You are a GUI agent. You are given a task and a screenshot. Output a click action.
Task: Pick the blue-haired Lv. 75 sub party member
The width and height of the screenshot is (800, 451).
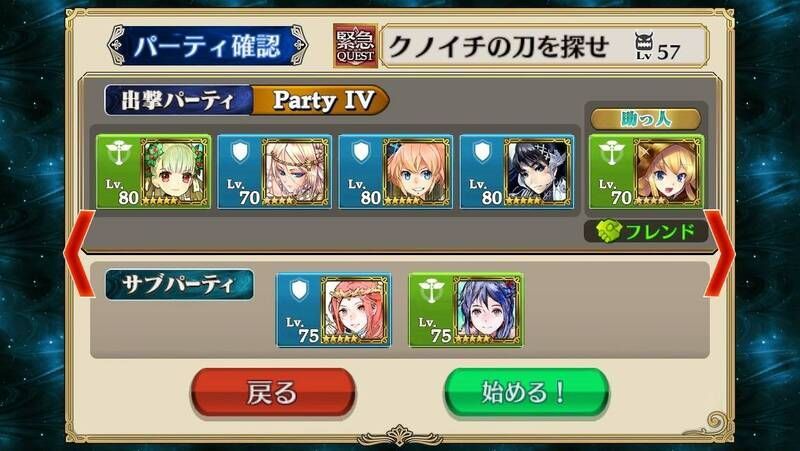(x=466, y=310)
